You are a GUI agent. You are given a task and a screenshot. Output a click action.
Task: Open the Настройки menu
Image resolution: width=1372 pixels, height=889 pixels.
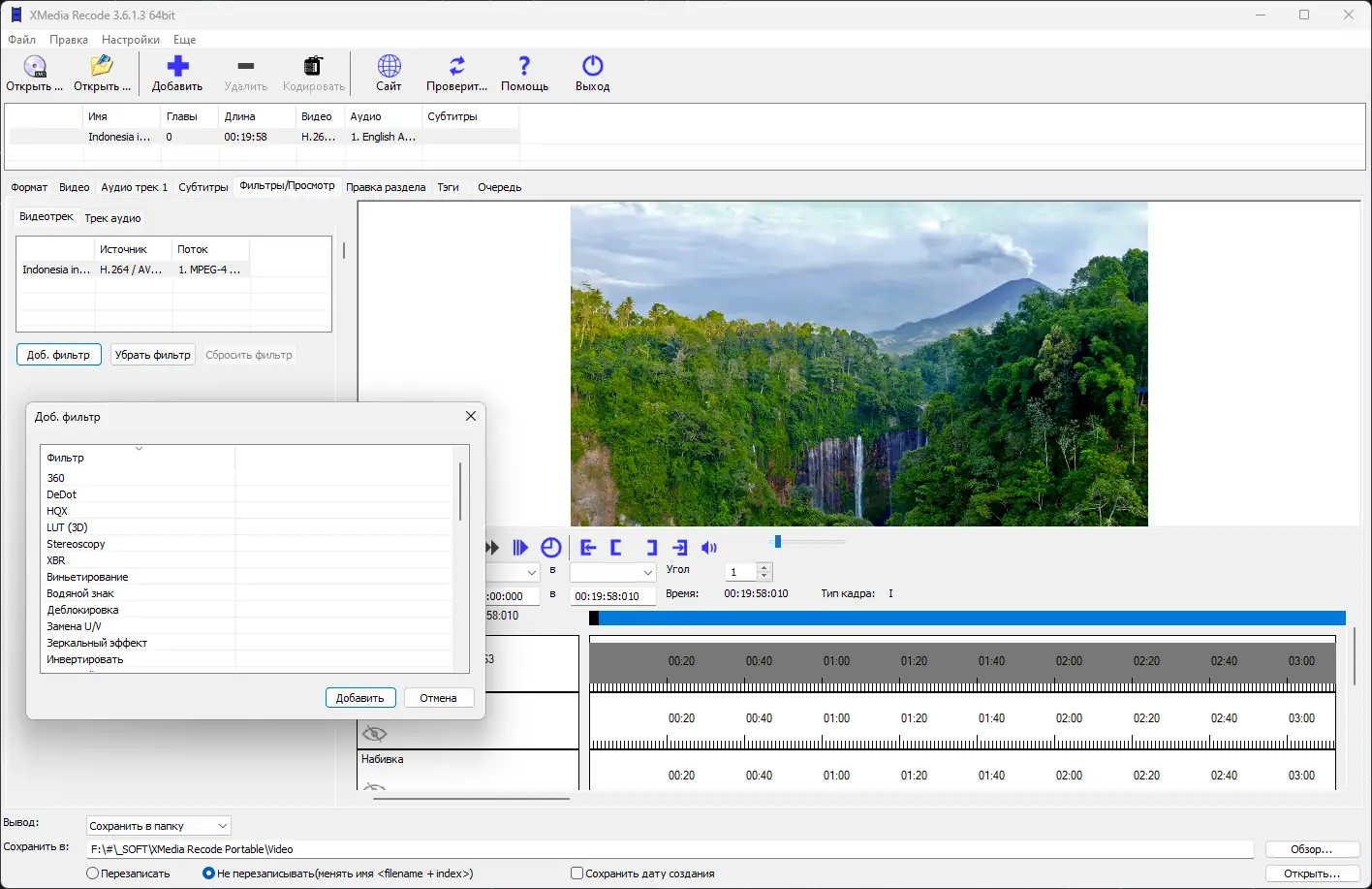[x=131, y=40]
